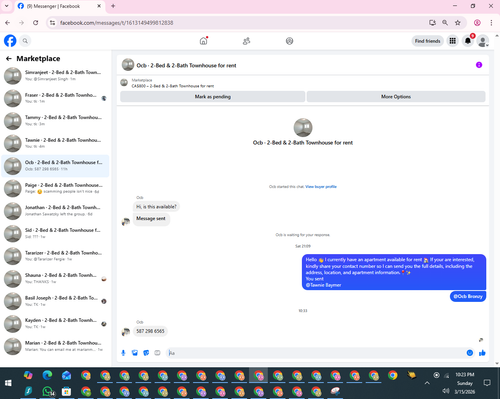Reload the page
This screenshot has width=500, height=399.
(35, 23)
